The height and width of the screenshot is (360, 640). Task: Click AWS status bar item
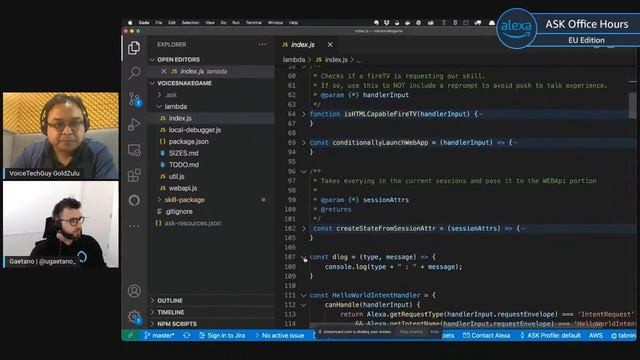[596, 336]
